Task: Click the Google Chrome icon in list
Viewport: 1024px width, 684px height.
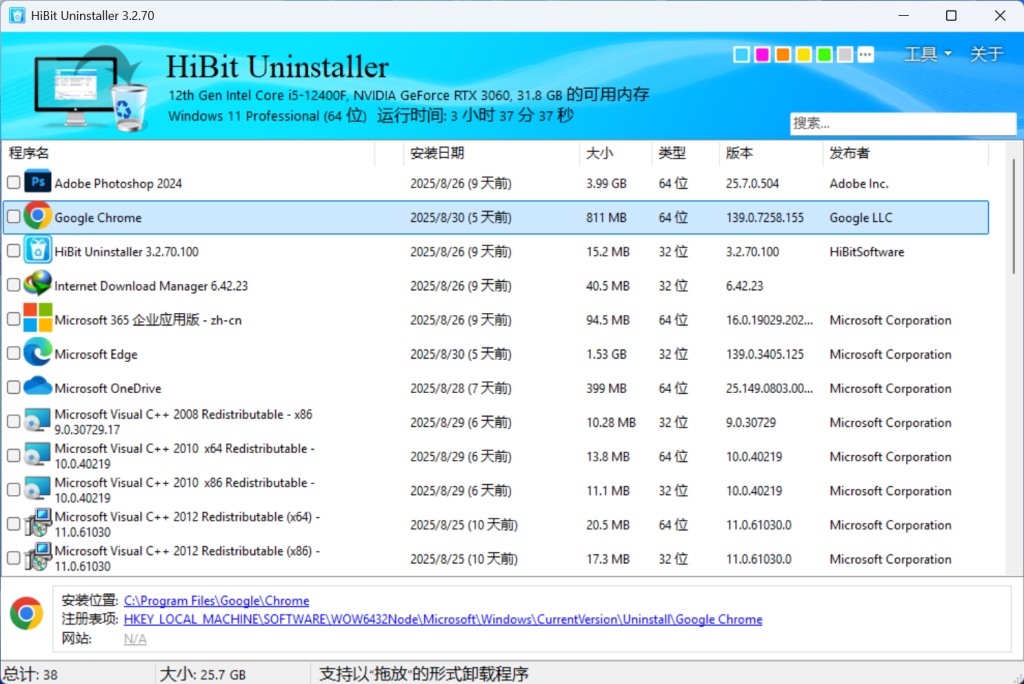Action: click(x=38, y=217)
